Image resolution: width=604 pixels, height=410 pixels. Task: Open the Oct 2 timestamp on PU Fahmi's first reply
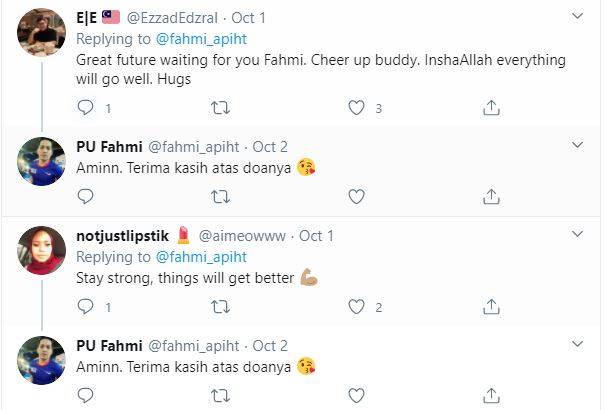[x=269, y=147]
